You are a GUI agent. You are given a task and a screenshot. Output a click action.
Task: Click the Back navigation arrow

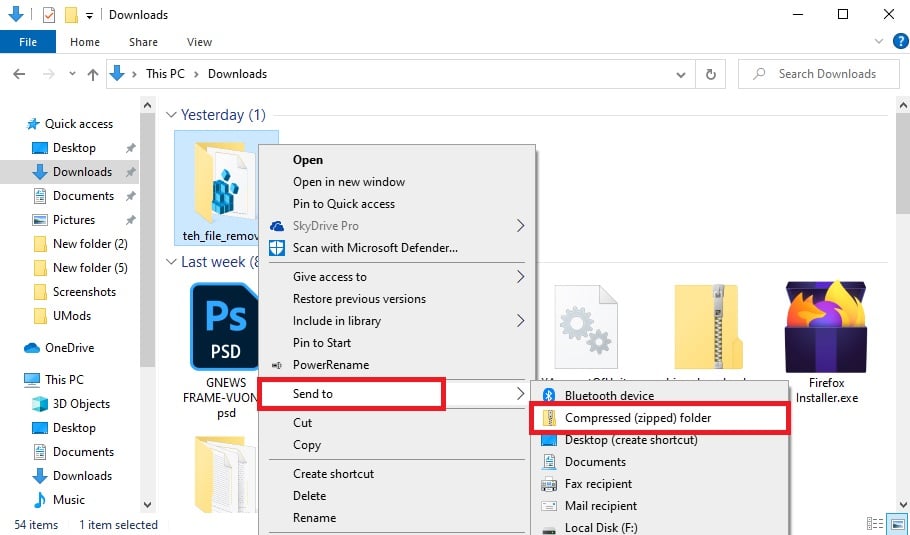[x=19, y=74]
